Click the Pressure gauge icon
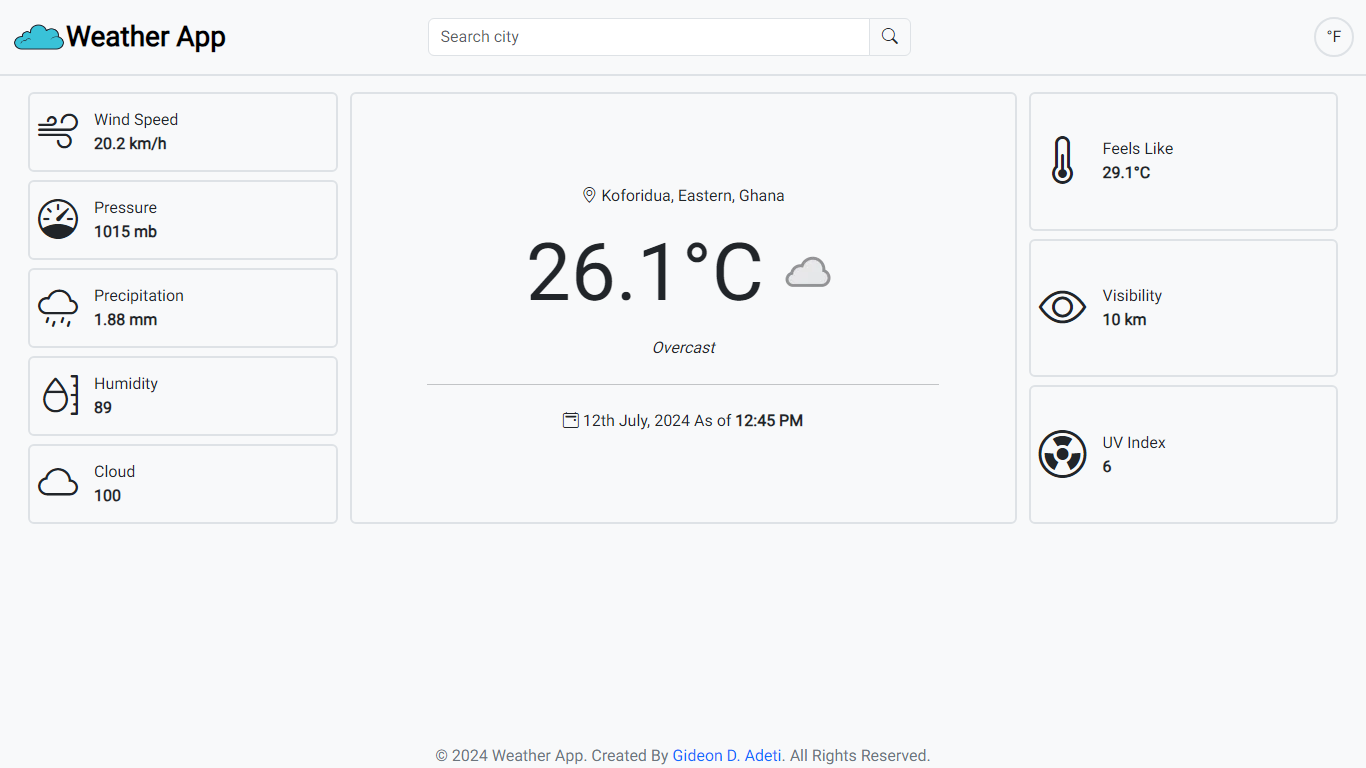The width and height of the screenshot is (1366, 768). point(58,218)
